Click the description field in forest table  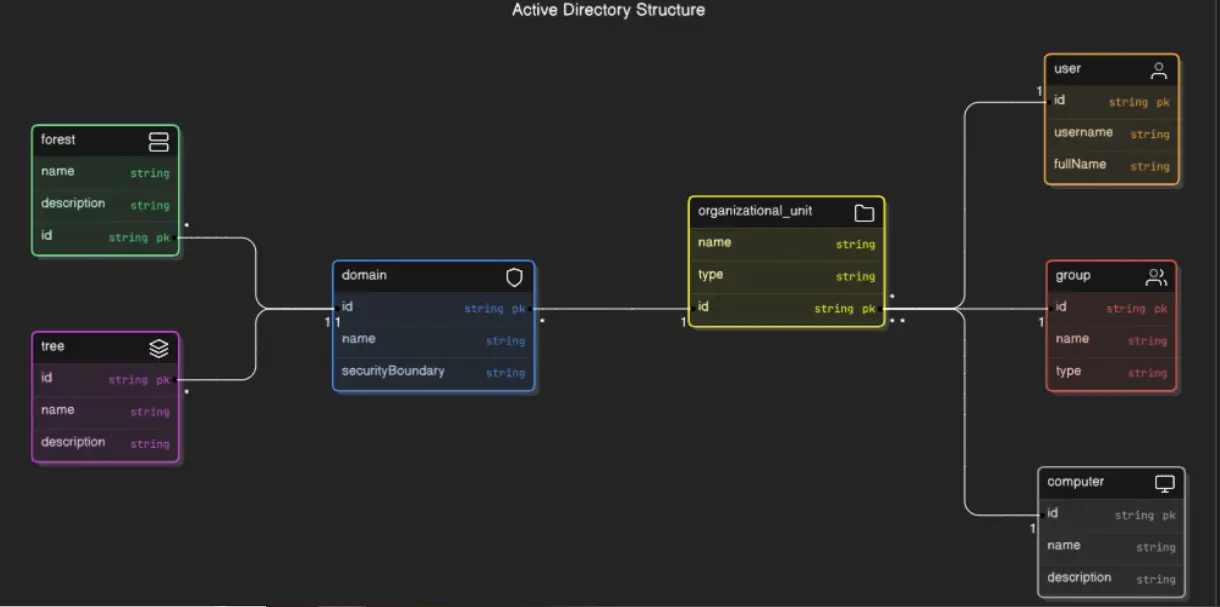point(105,204)
